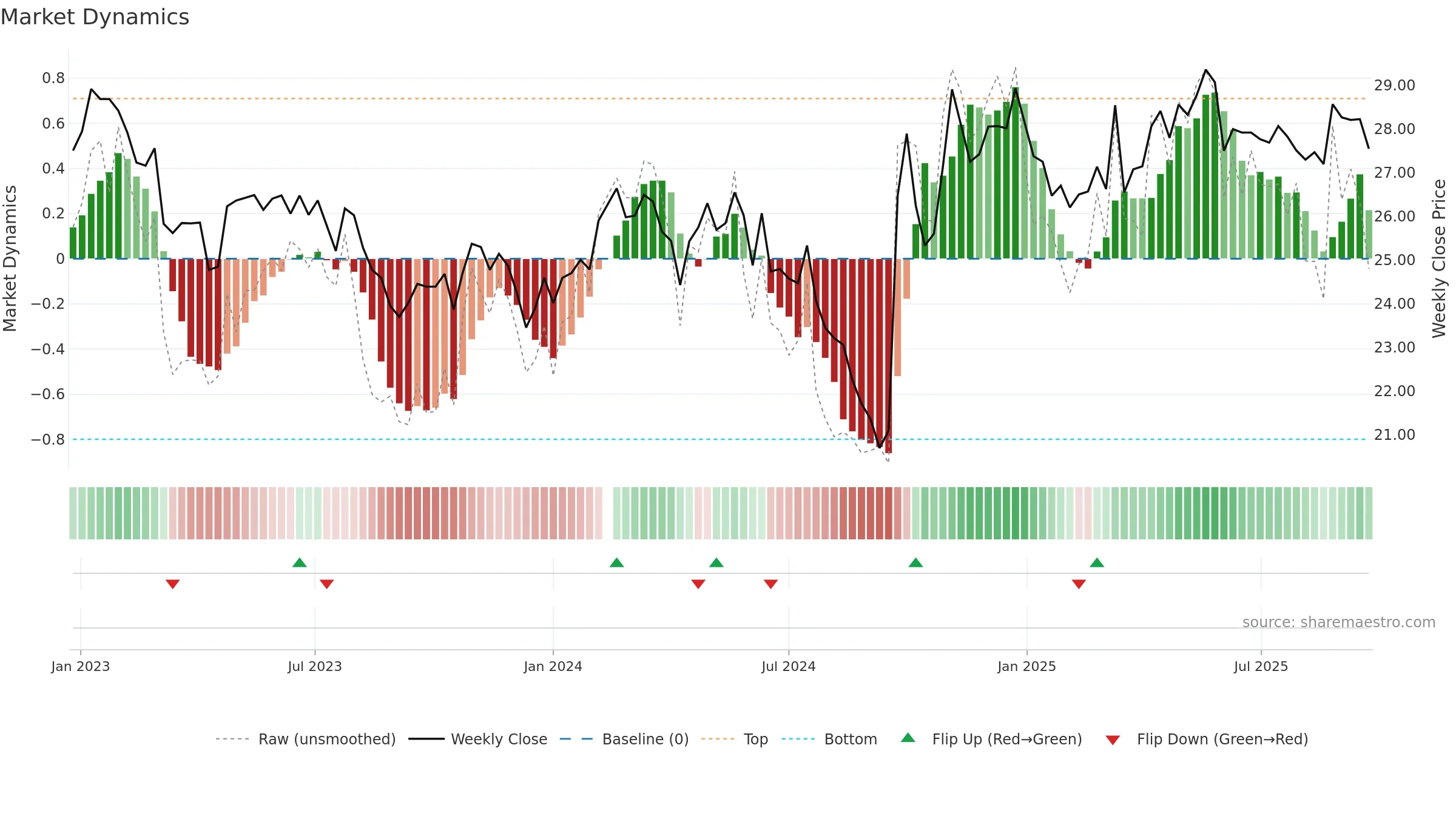1456x819 pixels.
Task: Hide the Baseline (0) series via legend
Action: coord(624,739)
